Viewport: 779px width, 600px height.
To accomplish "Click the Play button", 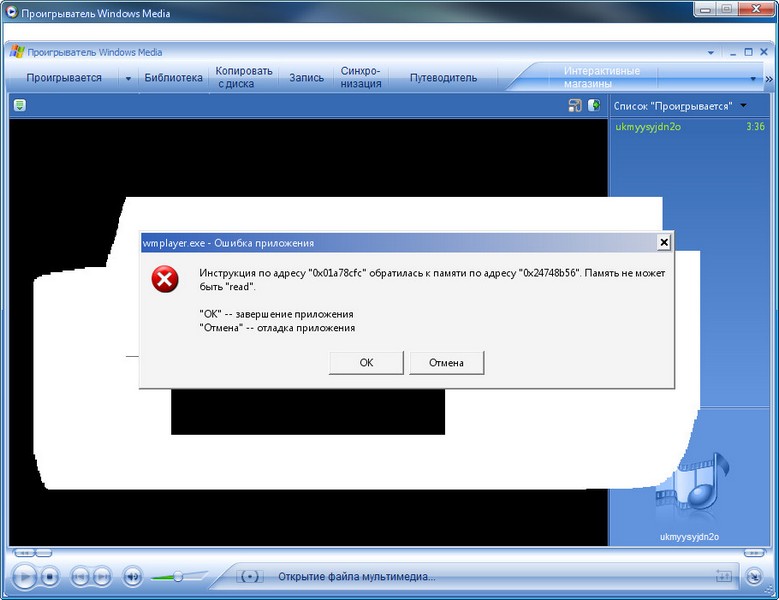I will coord(24,577).
